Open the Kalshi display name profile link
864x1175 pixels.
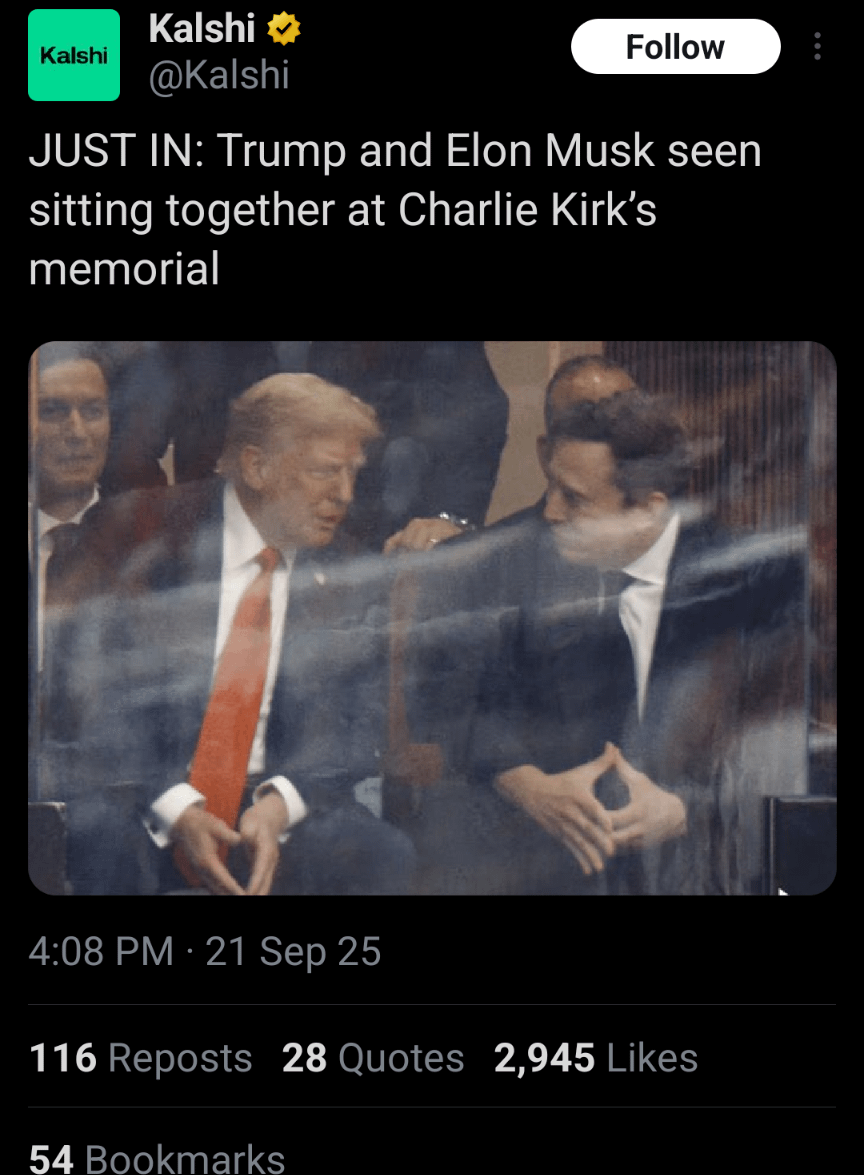(x=202, y=28)
